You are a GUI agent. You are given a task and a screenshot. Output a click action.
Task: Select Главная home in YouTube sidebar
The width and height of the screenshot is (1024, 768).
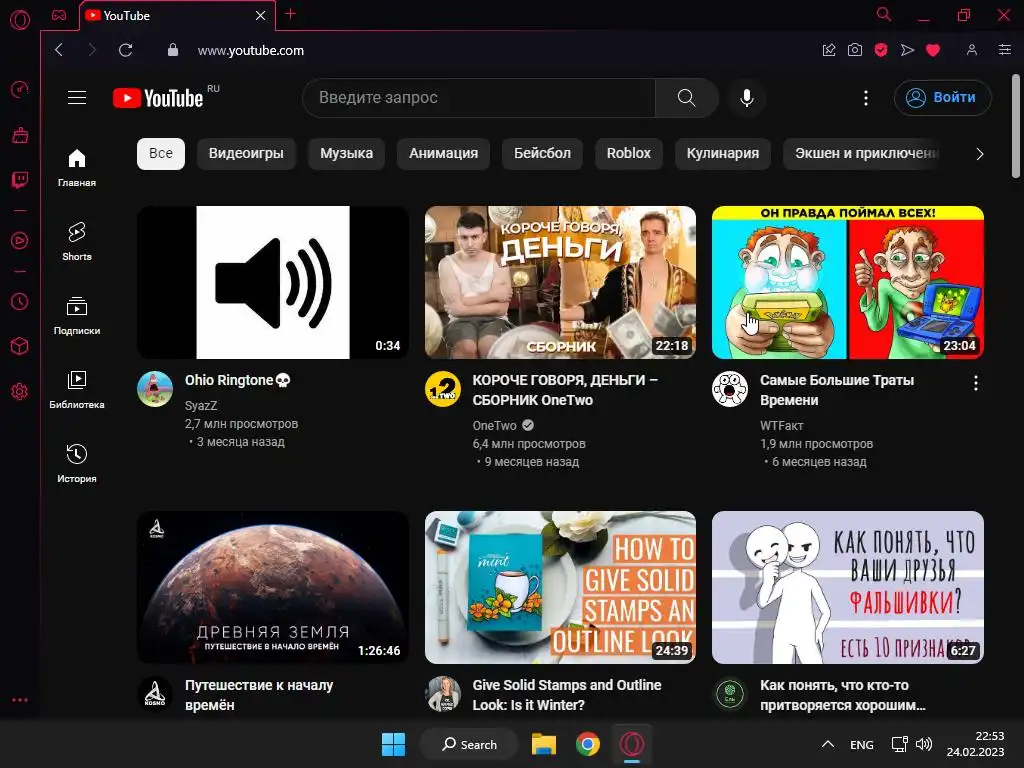(77, 167)
